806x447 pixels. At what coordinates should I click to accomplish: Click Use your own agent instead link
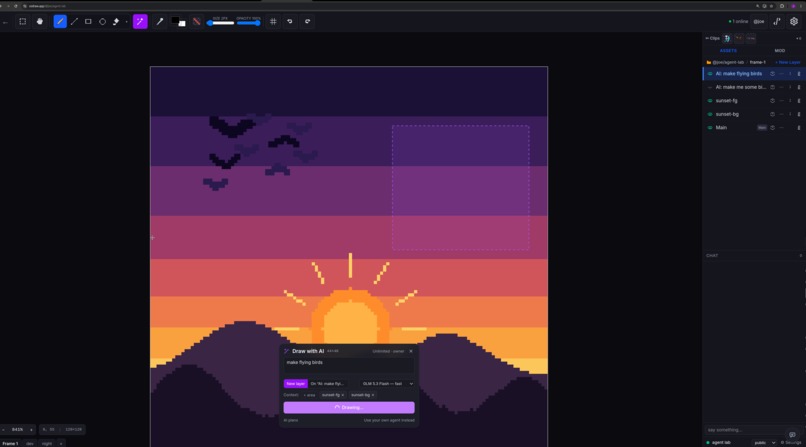point(389,420)
